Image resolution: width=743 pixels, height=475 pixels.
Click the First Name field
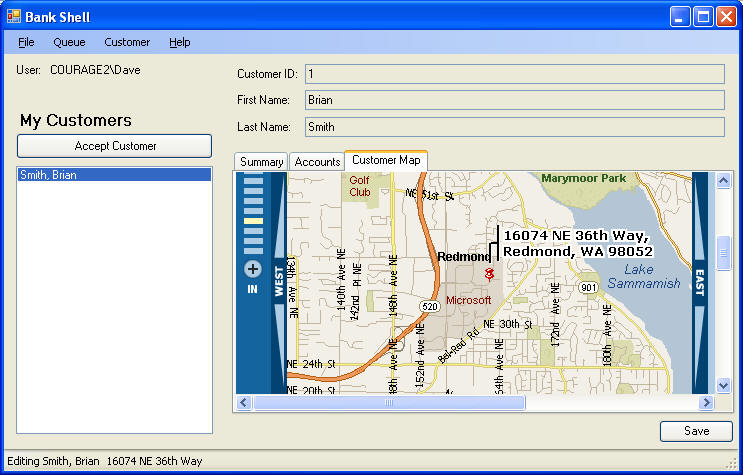(514, 100)
